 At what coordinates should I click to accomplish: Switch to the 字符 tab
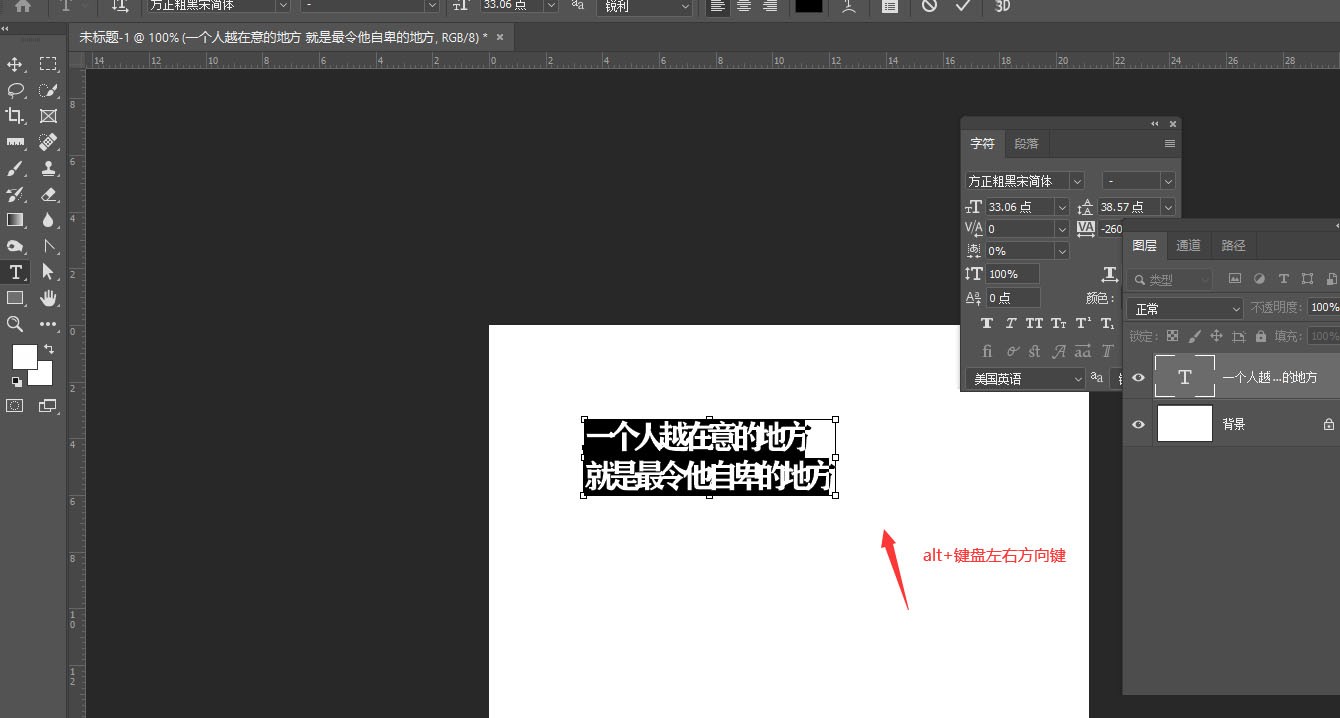982,144
